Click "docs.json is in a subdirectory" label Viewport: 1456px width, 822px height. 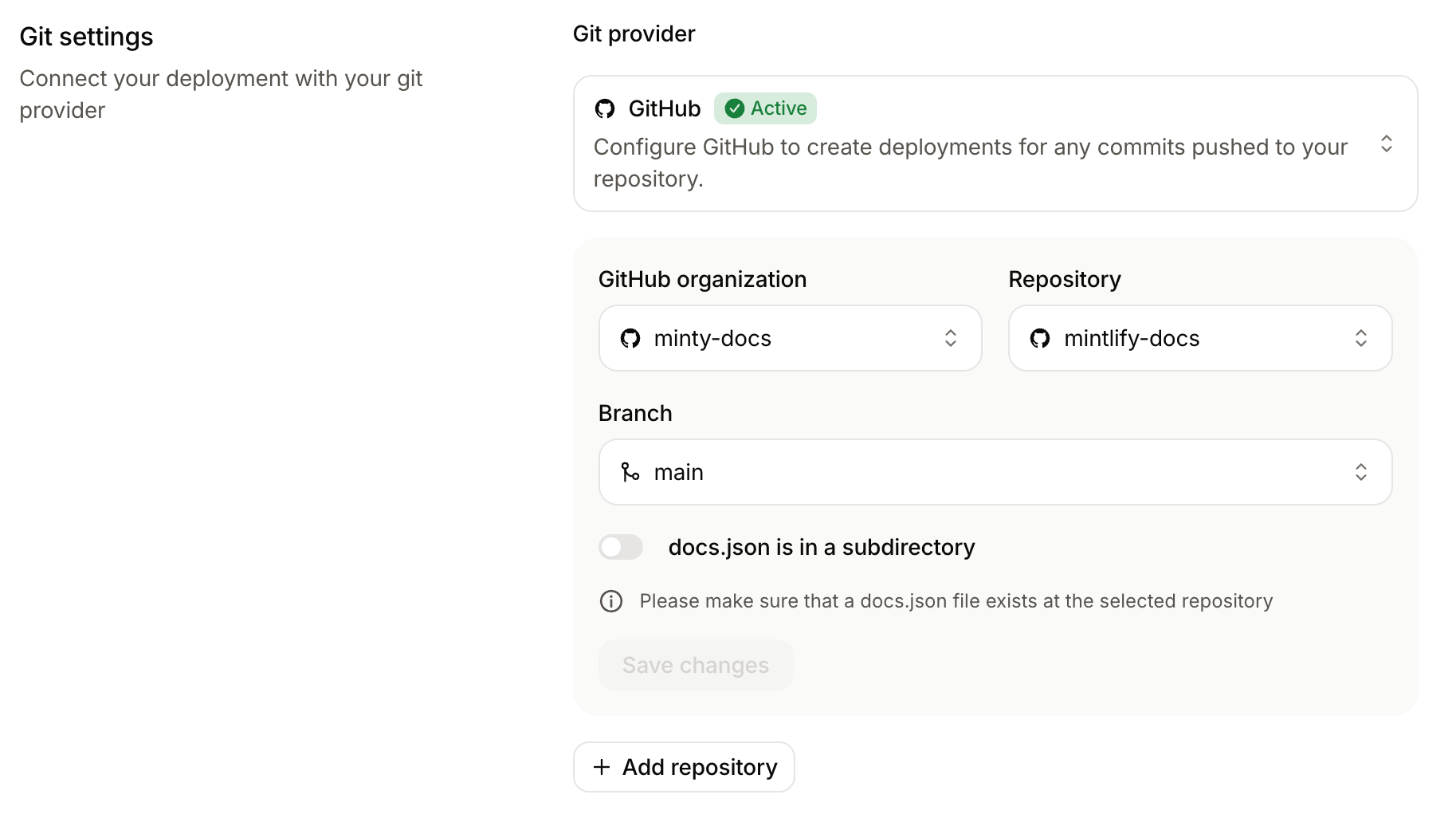coord(822,547)
